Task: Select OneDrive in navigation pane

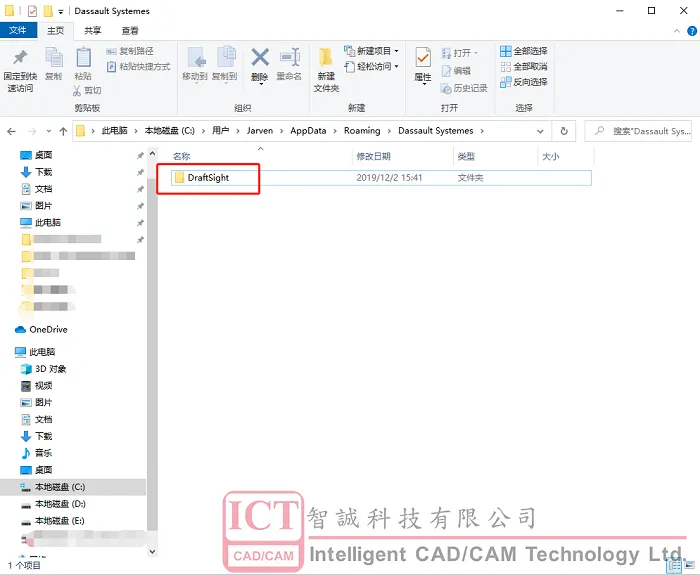Action: point(41,329)
